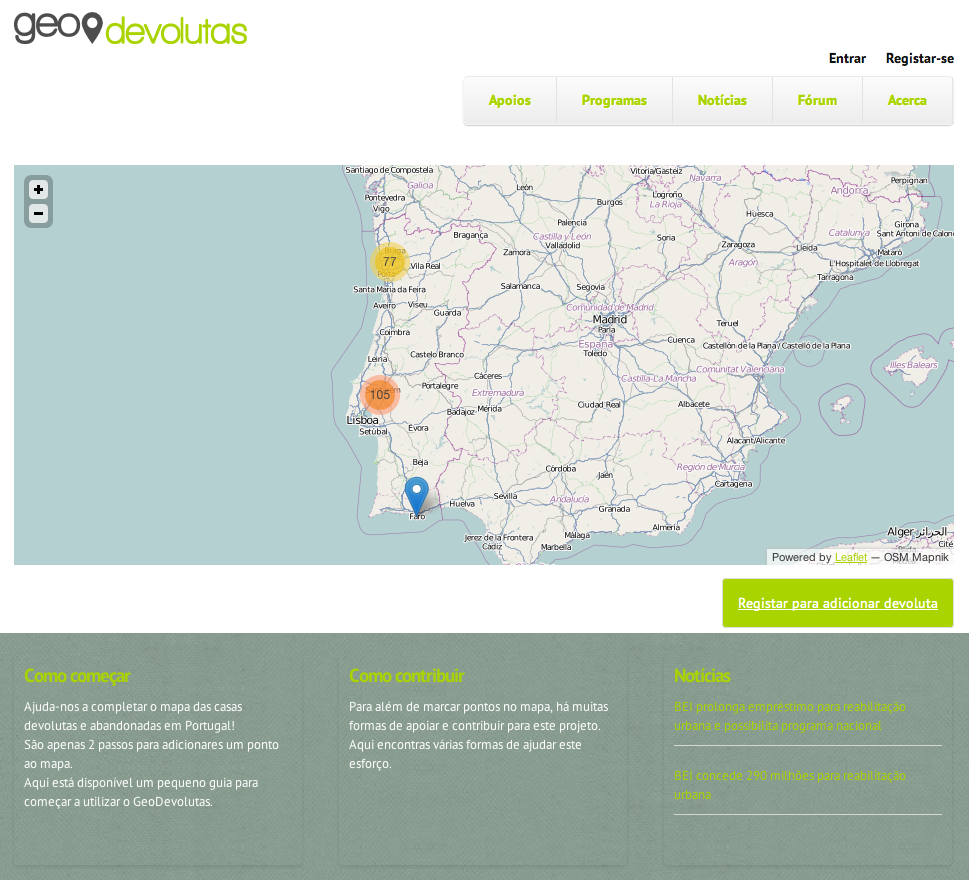The width and height of the screenshot is (969, 880).
Task: Open the Notícias footer heading
Action: [702, 676]
